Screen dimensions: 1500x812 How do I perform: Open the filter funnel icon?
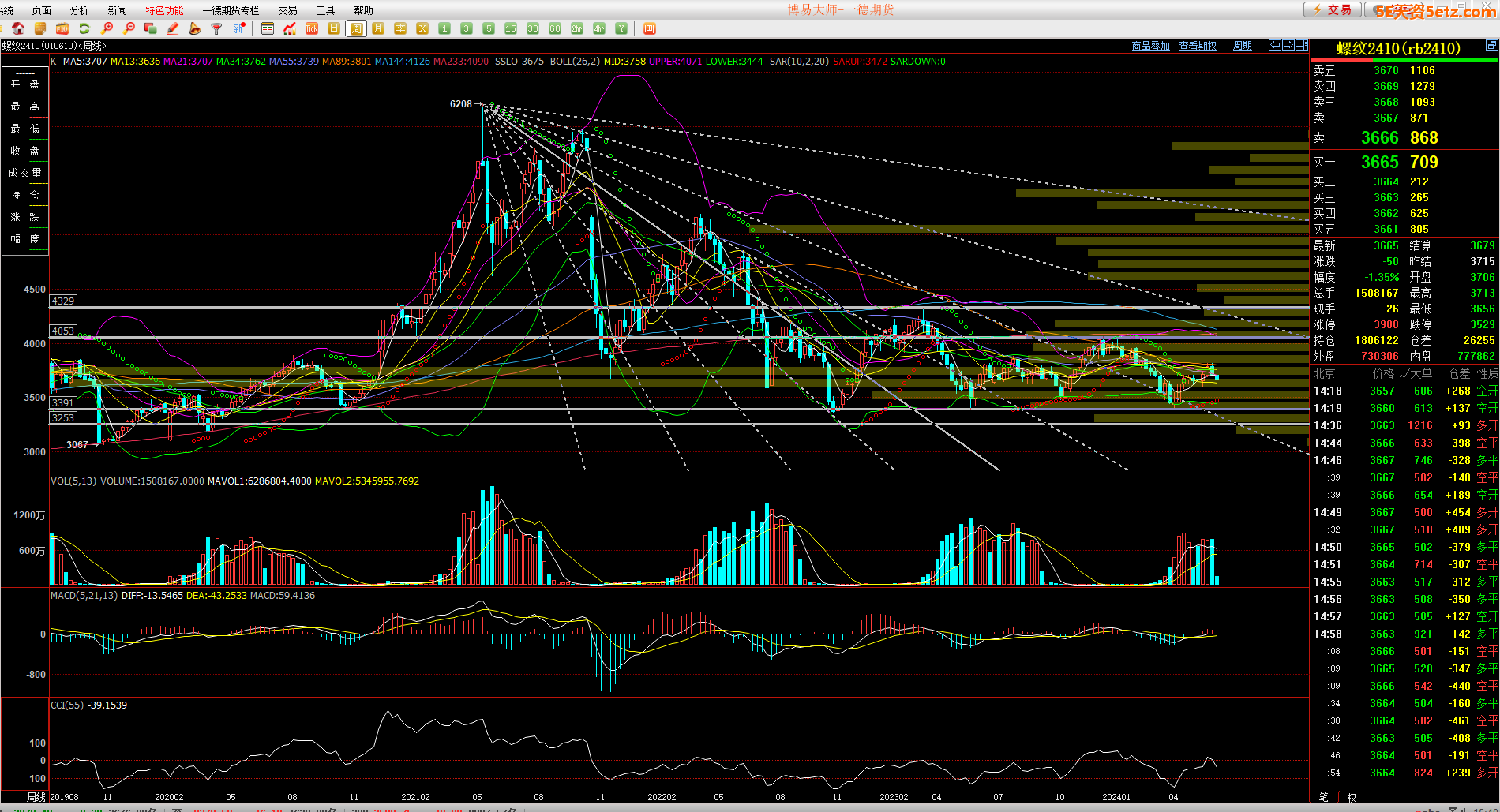[x=217, y=28]
